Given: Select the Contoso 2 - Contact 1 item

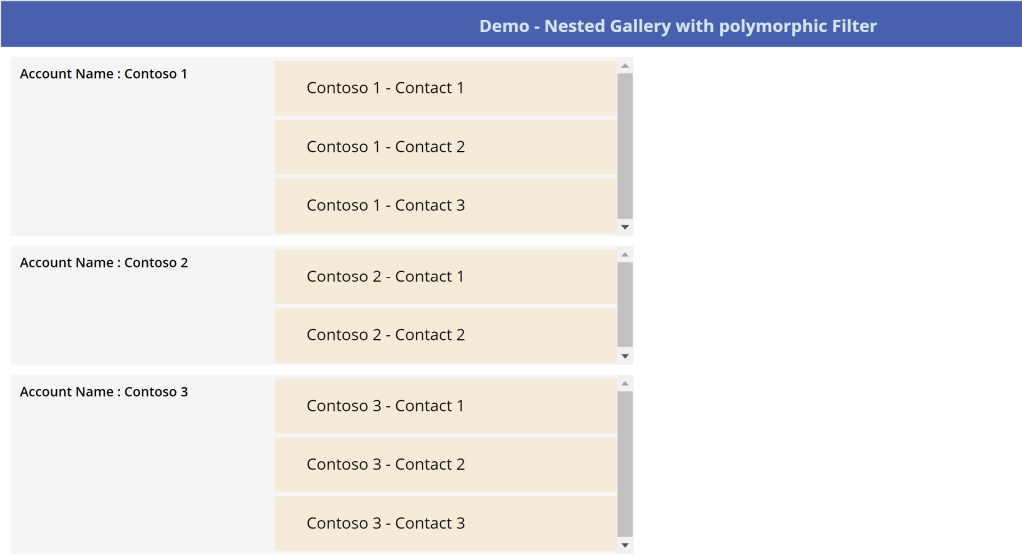Looking at the screenshot, I should tap(445, 277).
